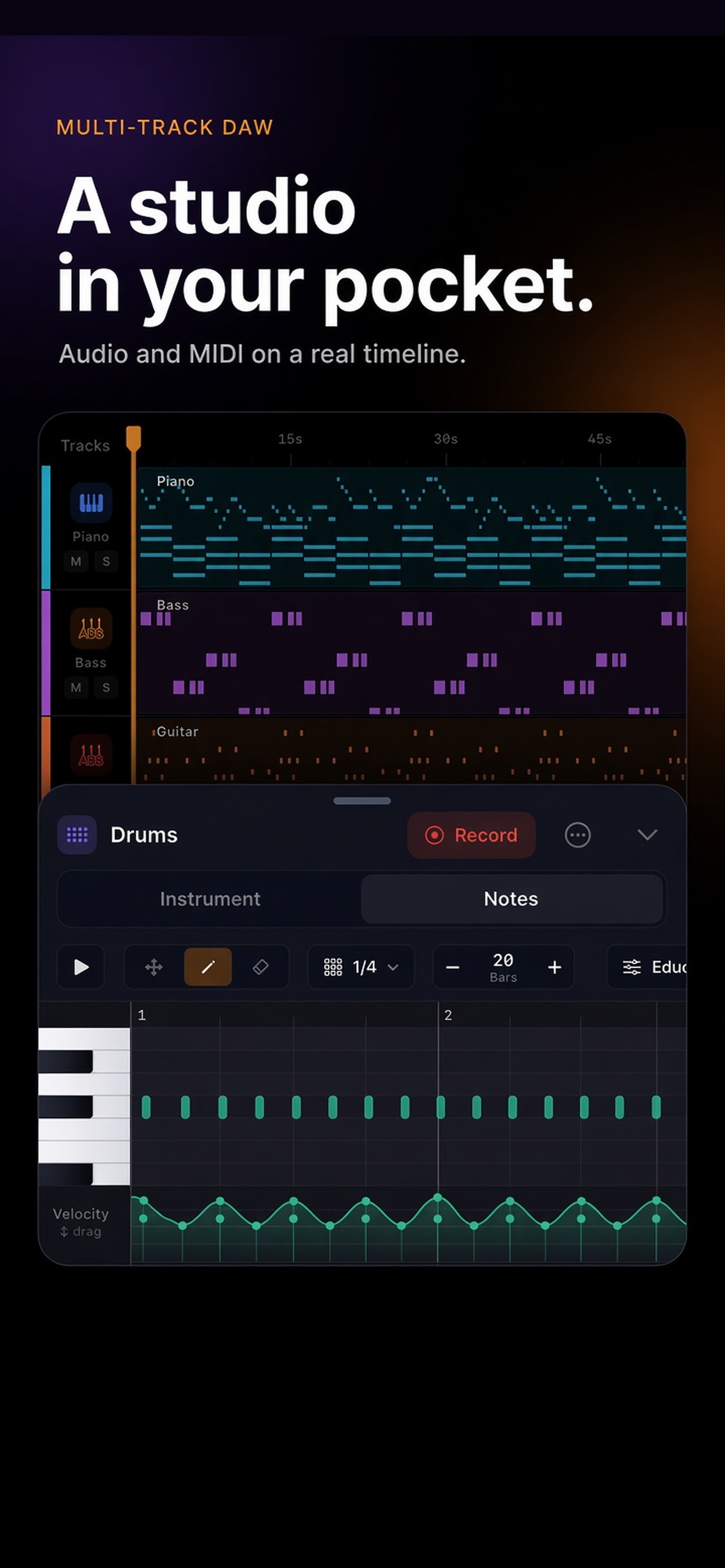This screenshot has height=1568, width=725.
Task: Click the orange playhead marker
Action: pyautogui.click(x=133, y=438)
